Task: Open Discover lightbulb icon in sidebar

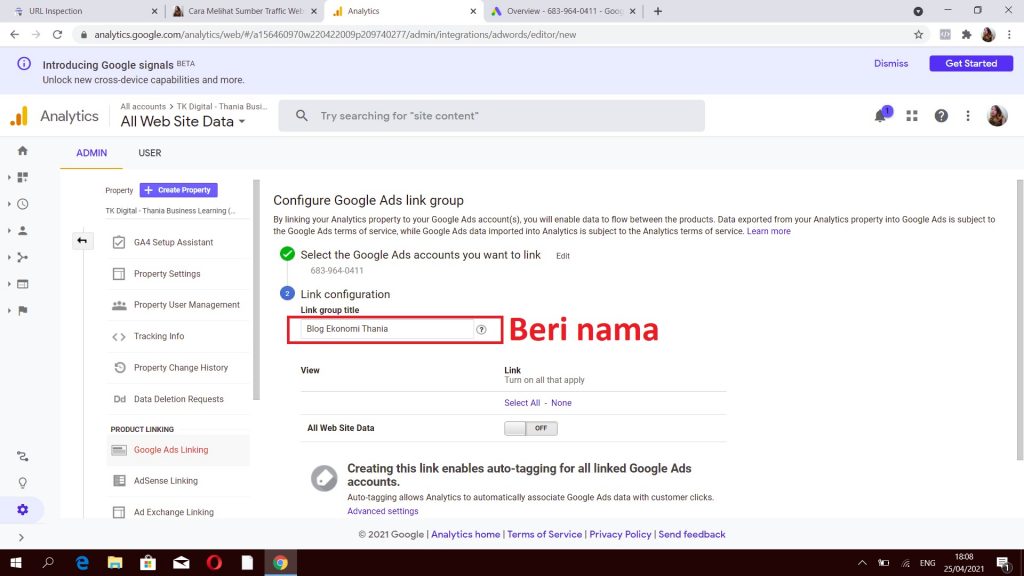Action: click(x=23, y=483)
